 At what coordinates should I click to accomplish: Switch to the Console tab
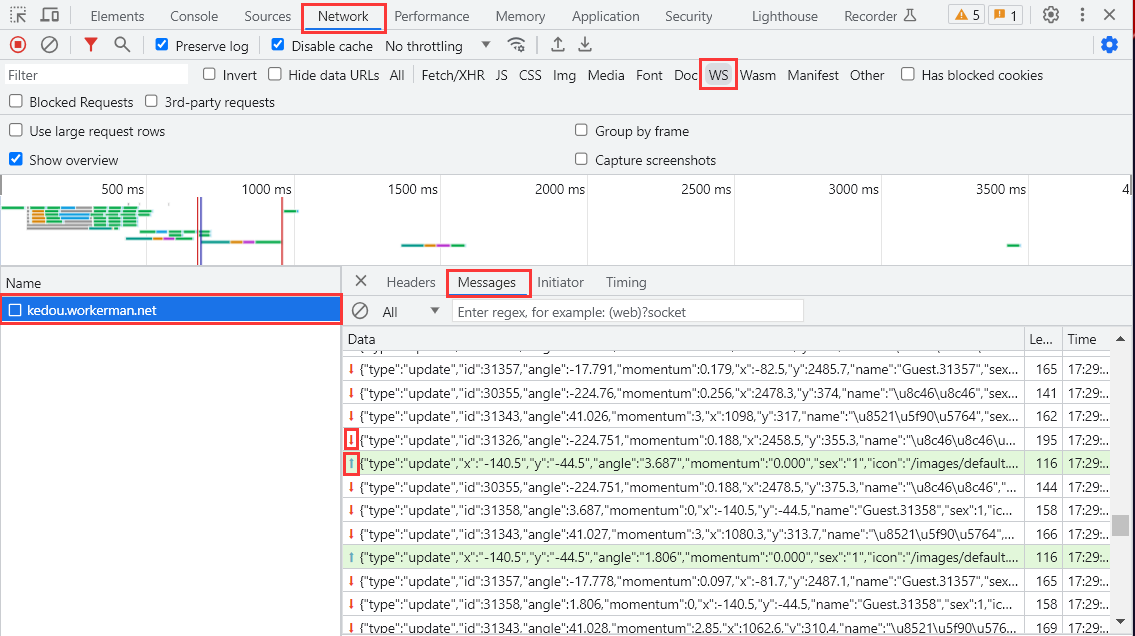click(194, 16)
